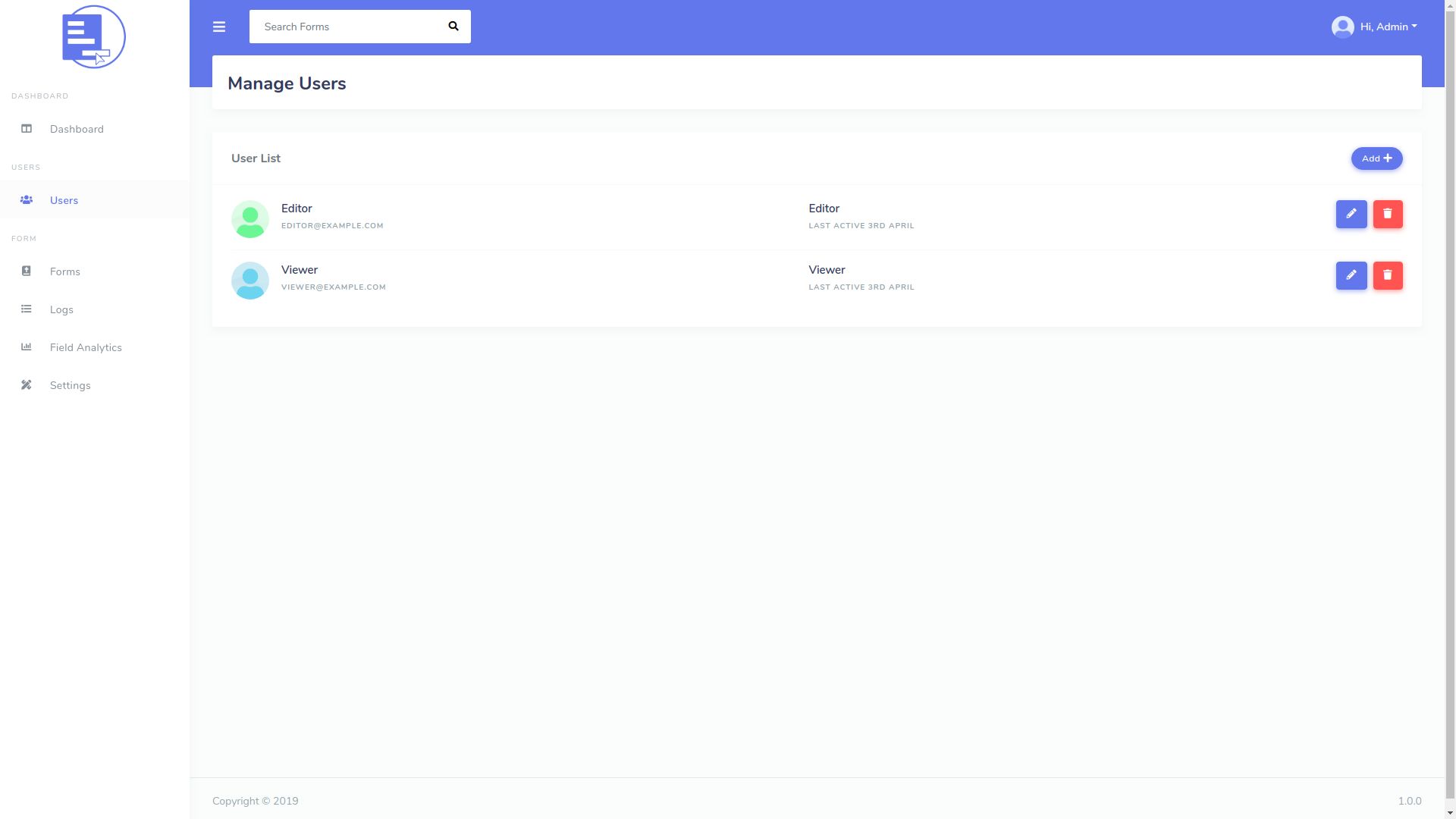Open Settings from the sidebar
The height and width of the screenshot is (819, 1456).
71,385
